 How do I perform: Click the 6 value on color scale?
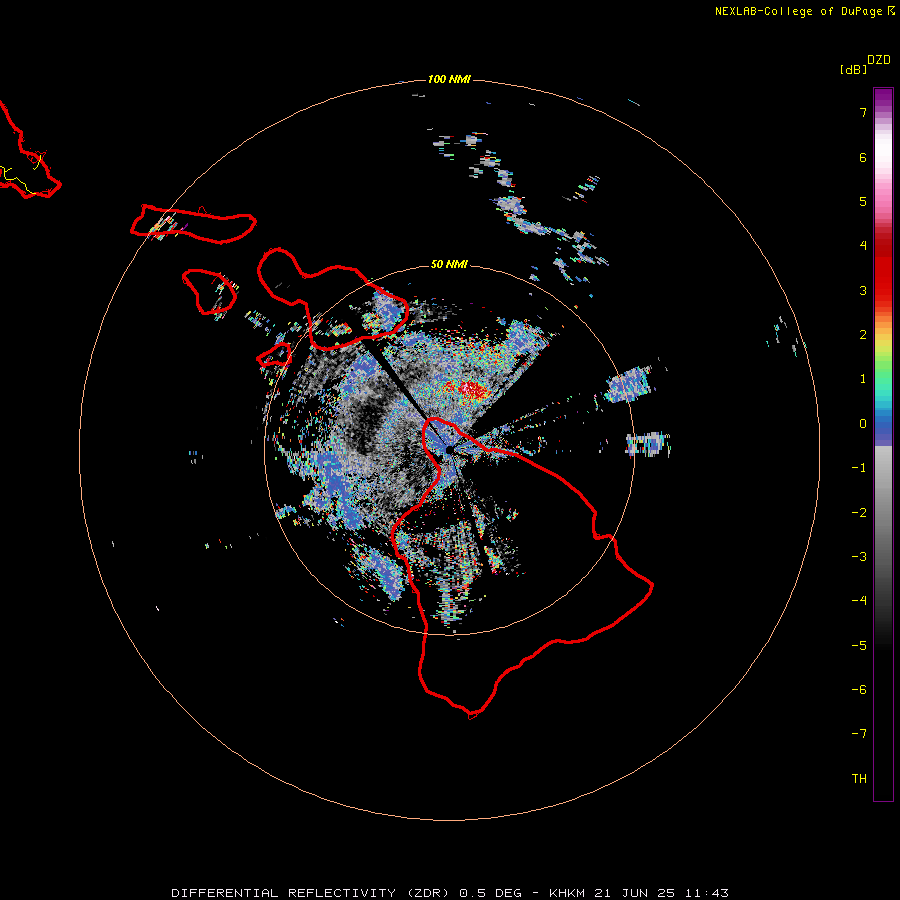point(863,157)
